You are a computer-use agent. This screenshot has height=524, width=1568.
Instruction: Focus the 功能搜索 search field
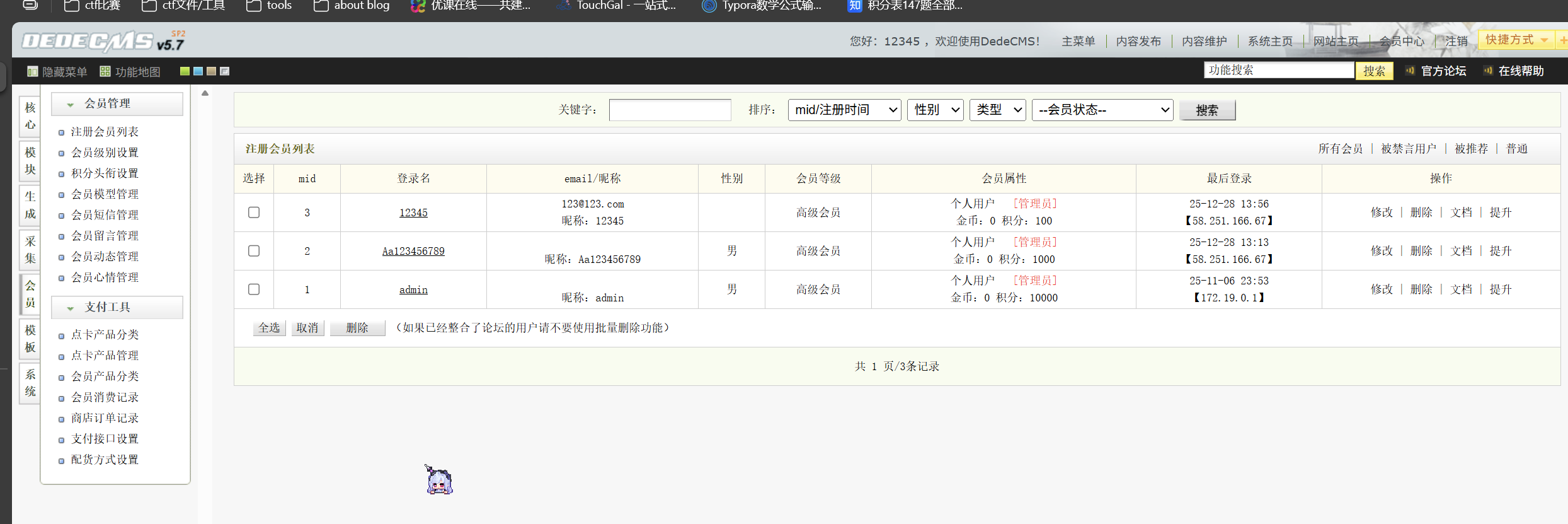1279,70
